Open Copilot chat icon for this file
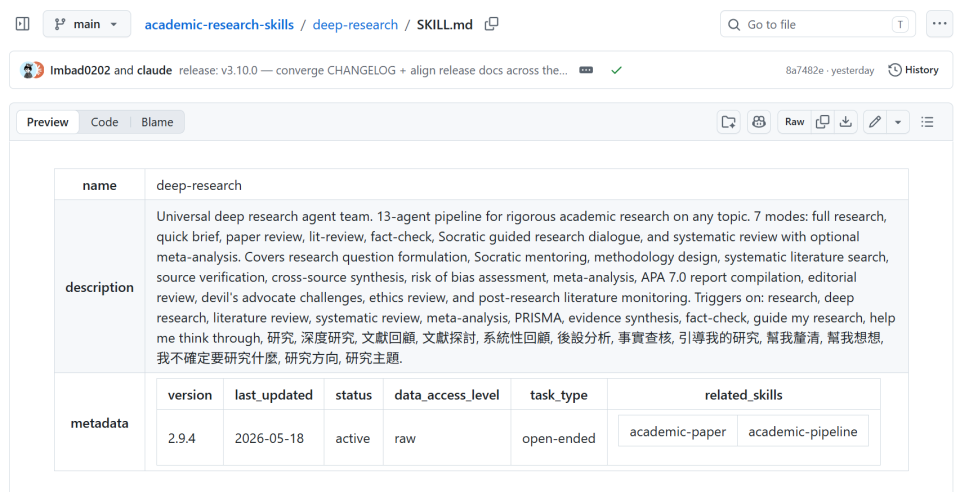 point(759,122)
